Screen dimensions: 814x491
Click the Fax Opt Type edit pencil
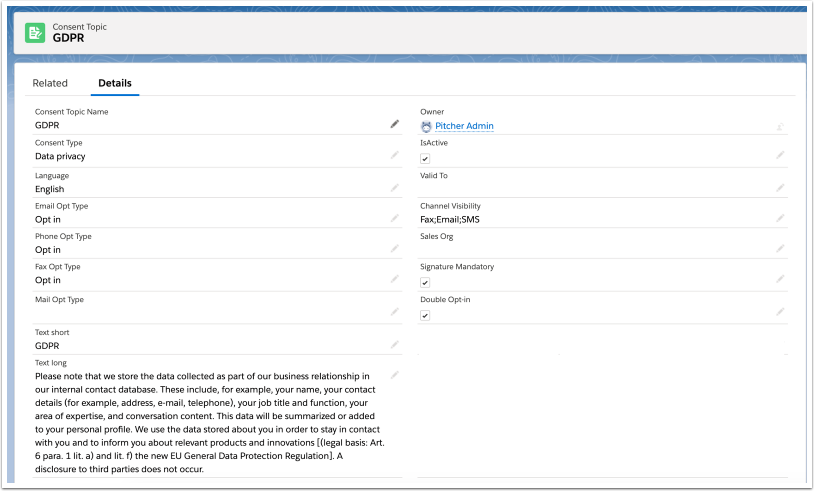click(x=394, y=280)
